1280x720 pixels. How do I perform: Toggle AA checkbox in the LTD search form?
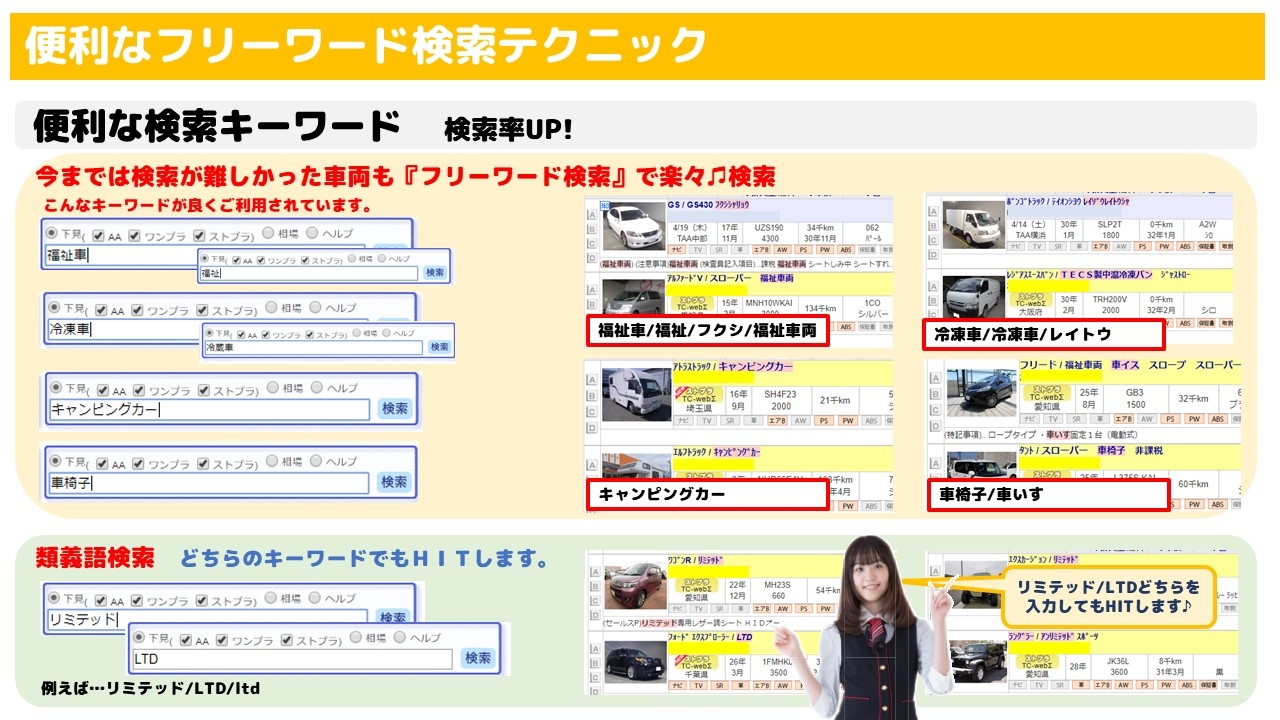187,640
